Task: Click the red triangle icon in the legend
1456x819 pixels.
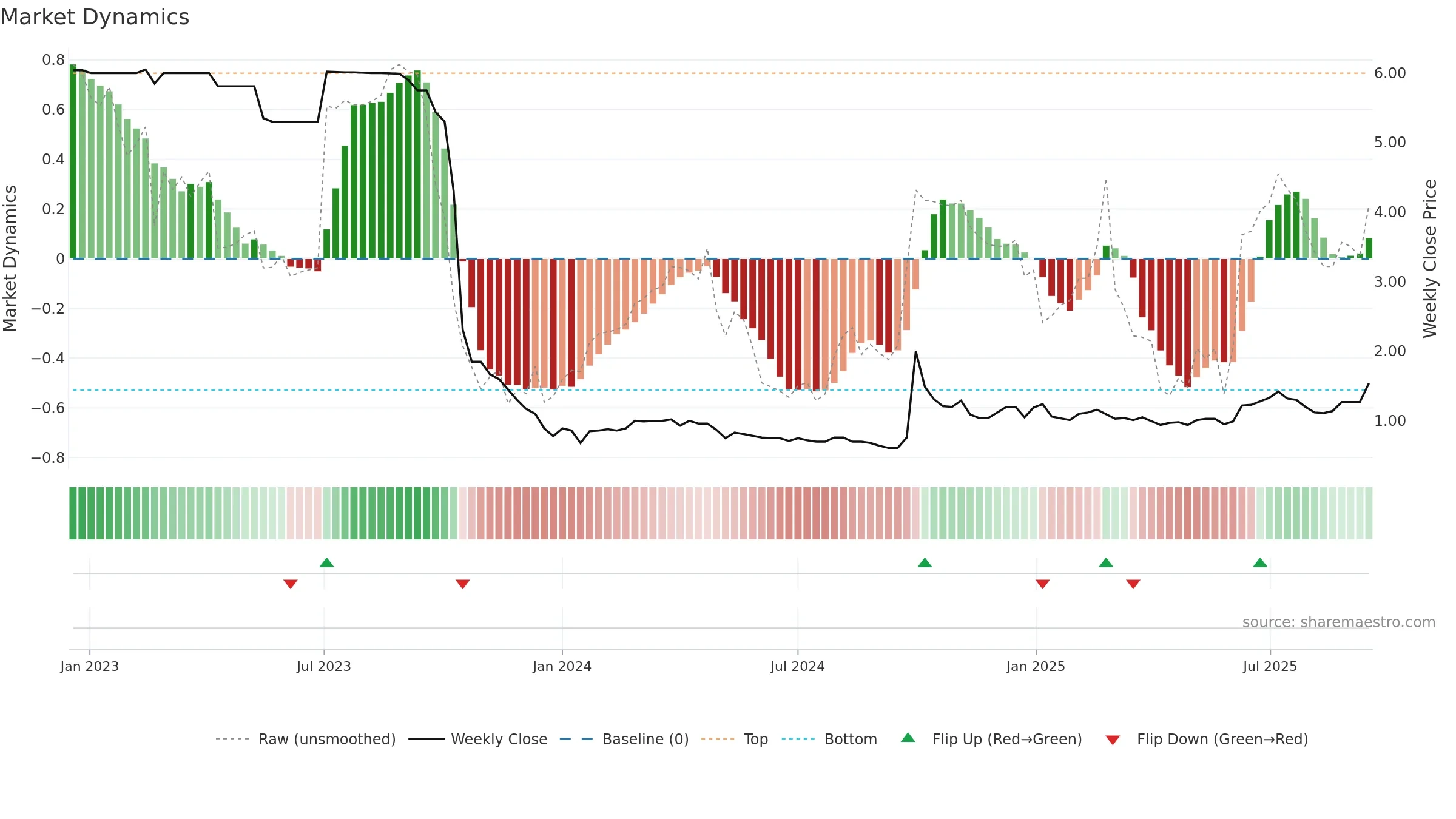Action: (1113, 740)
